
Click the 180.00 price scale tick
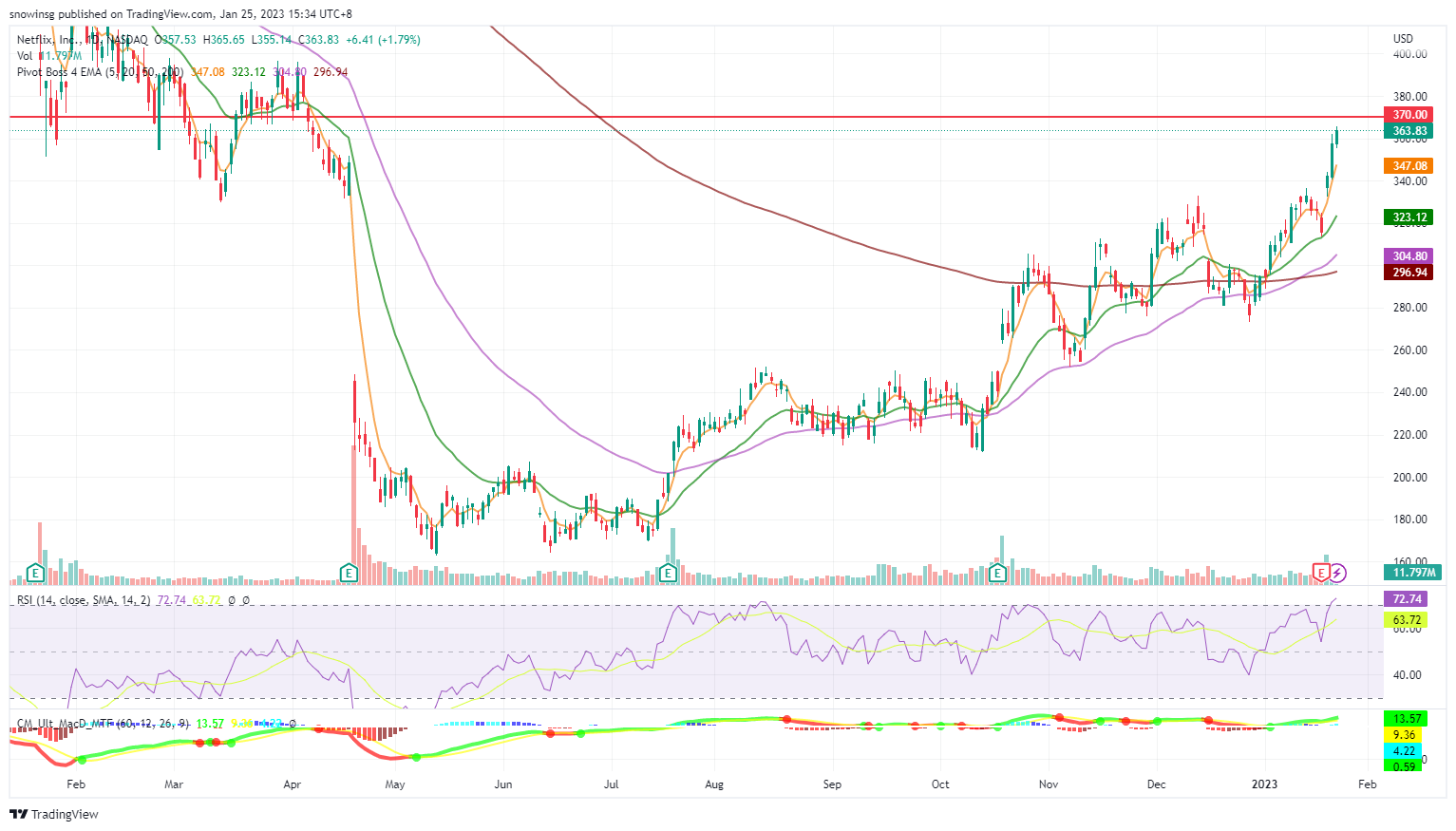point(1410,519)
